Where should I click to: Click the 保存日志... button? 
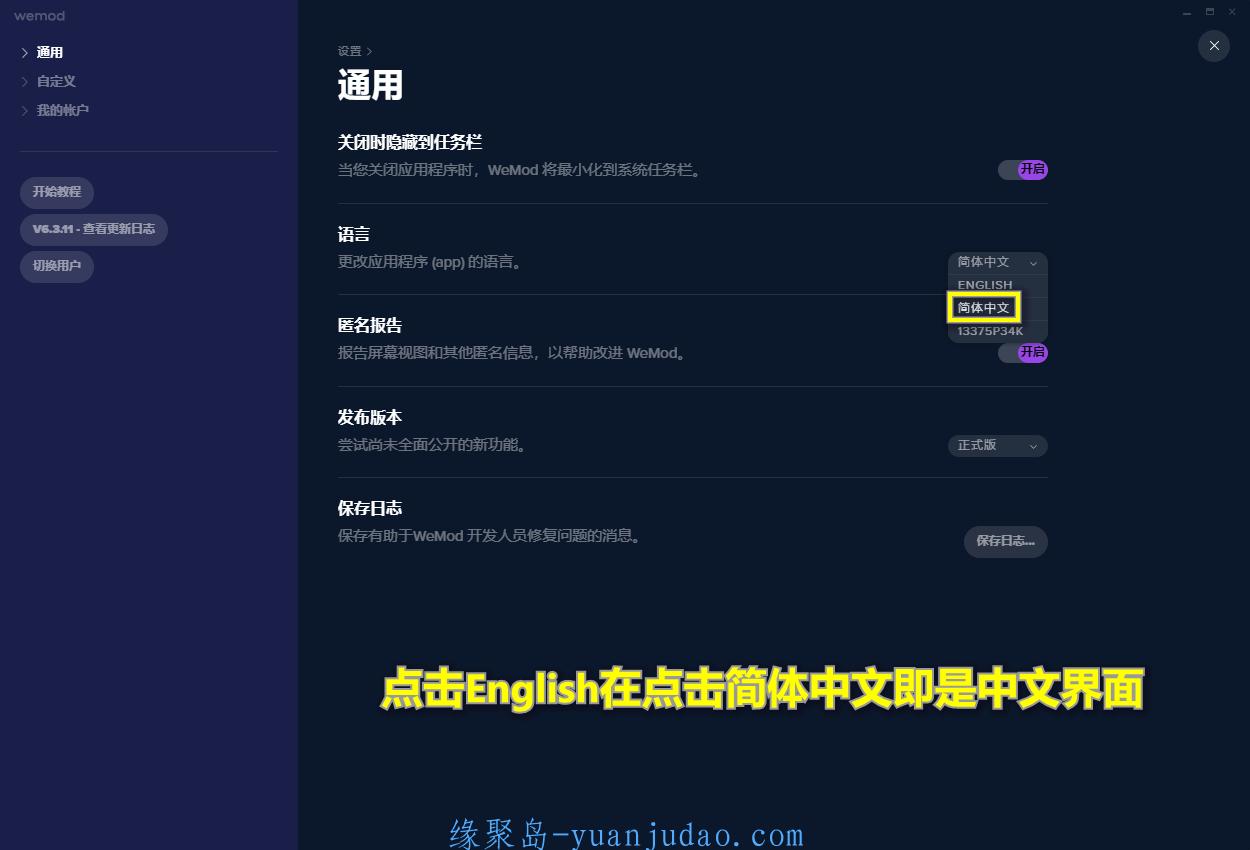tap(1005, 541)
